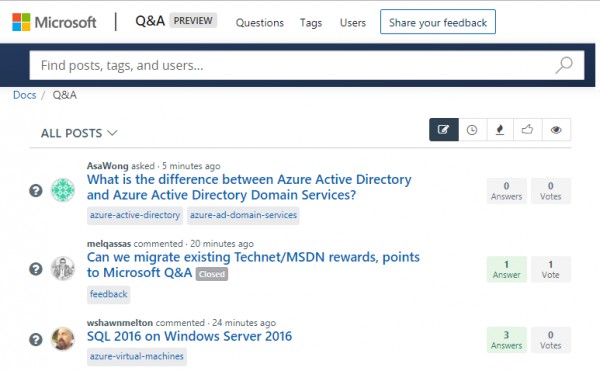The image size is (600, 371).
Task: Click the Docs breadcrumb link
Action: pyautogui.click(x=24, y=95)
